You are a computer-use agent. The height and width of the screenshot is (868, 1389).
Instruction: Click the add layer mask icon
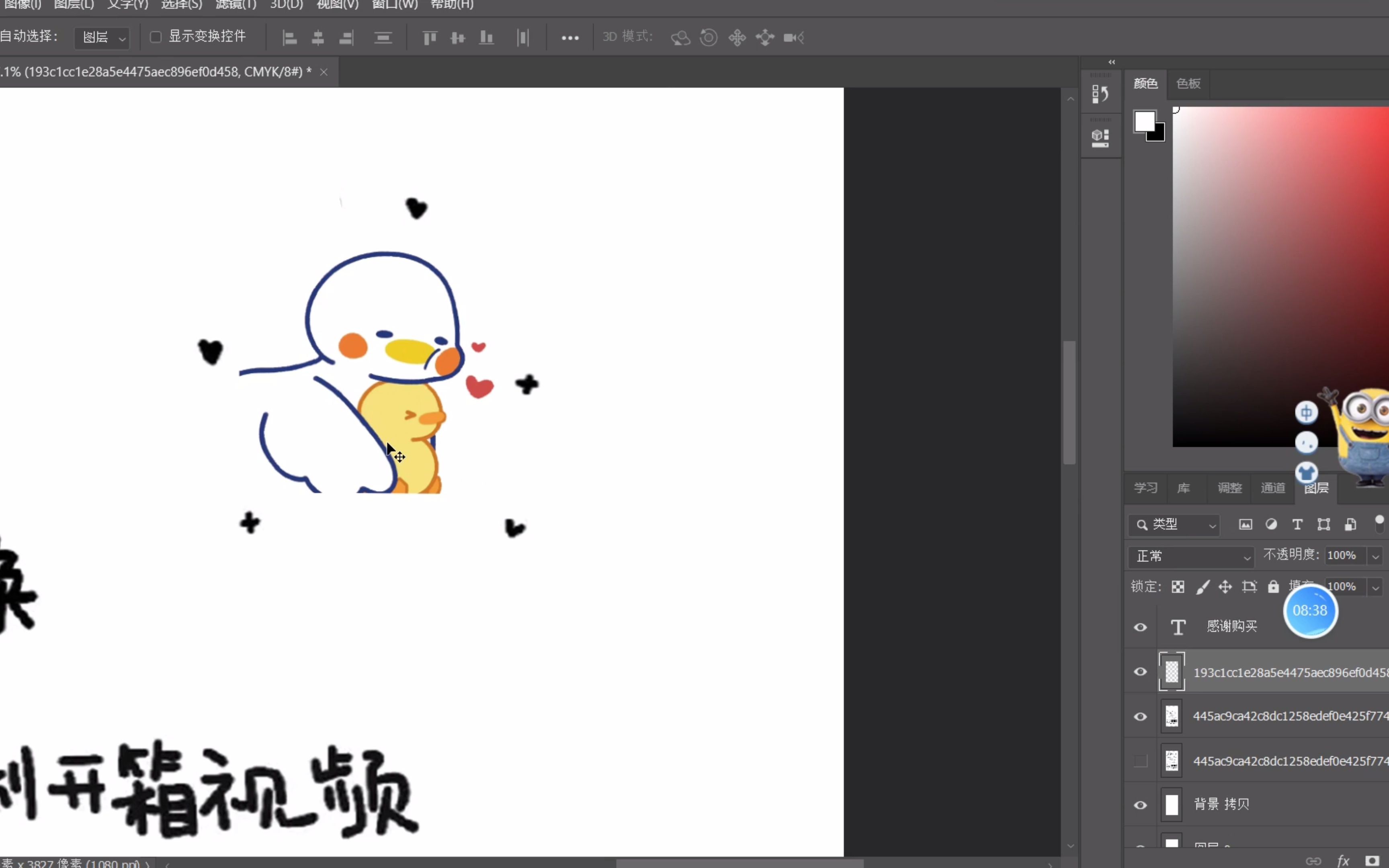(1372, 860)
